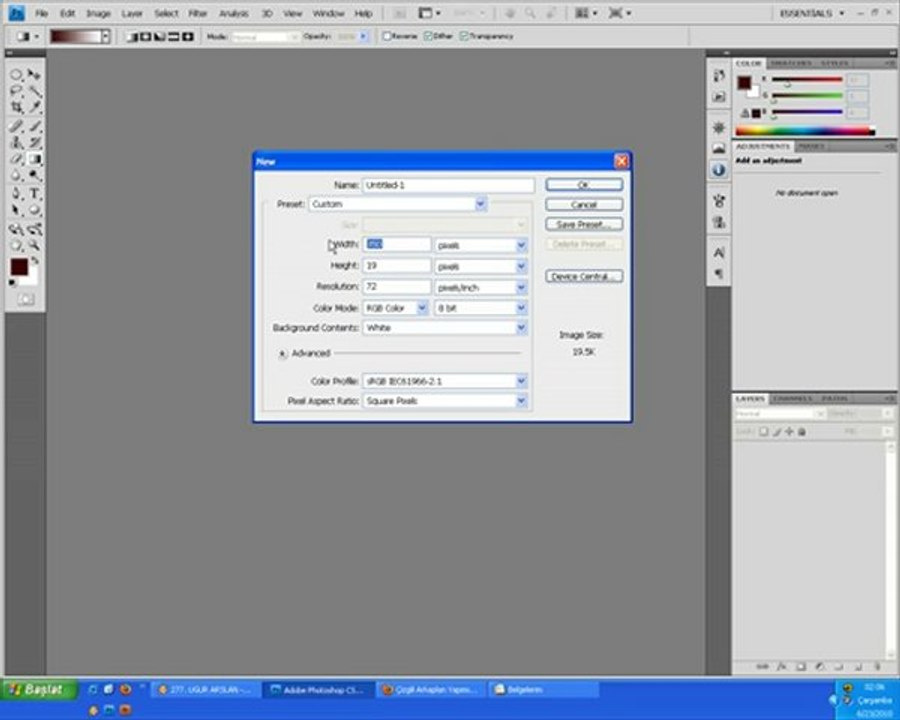Open the Info panel icon in dock
Viewport: 900px width, 720px height.
point(719,170)
